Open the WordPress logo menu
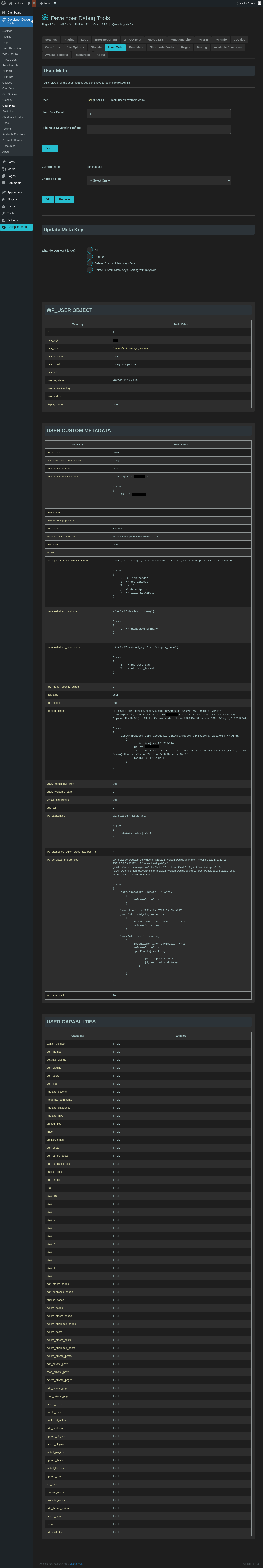Viewport: 263px width, 1568px height. [x=4, y=3]
